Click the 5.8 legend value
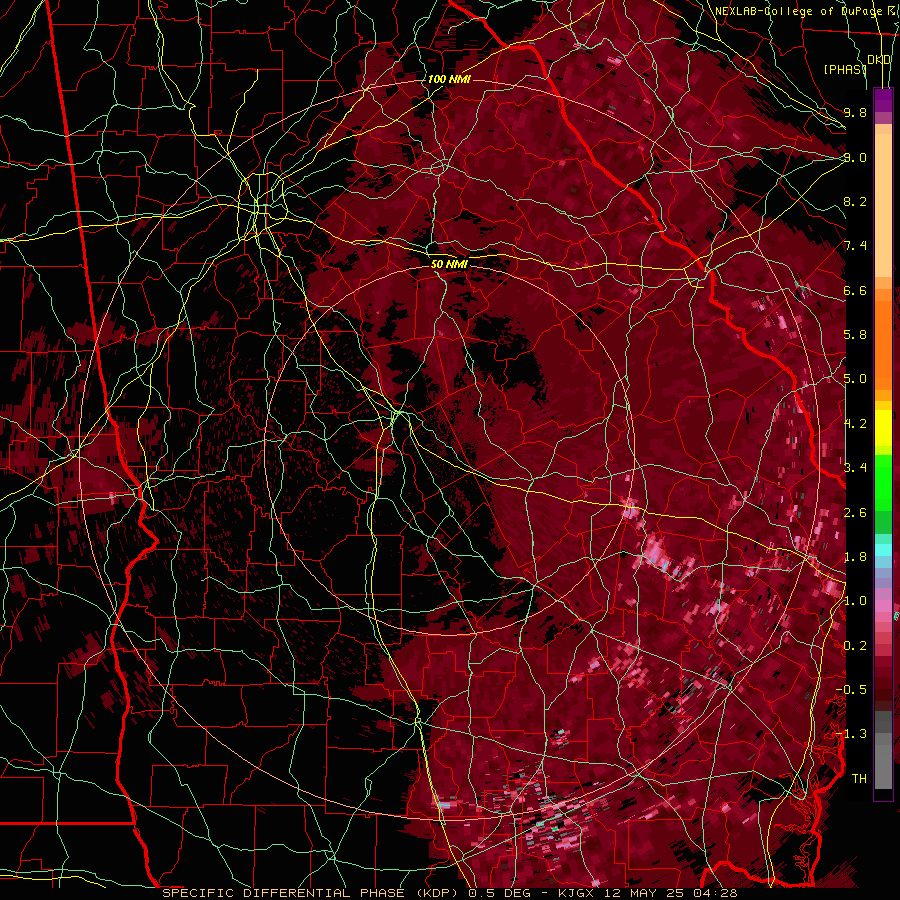The width and height of the screenshot is (900, 900). (x=855, y=335)
